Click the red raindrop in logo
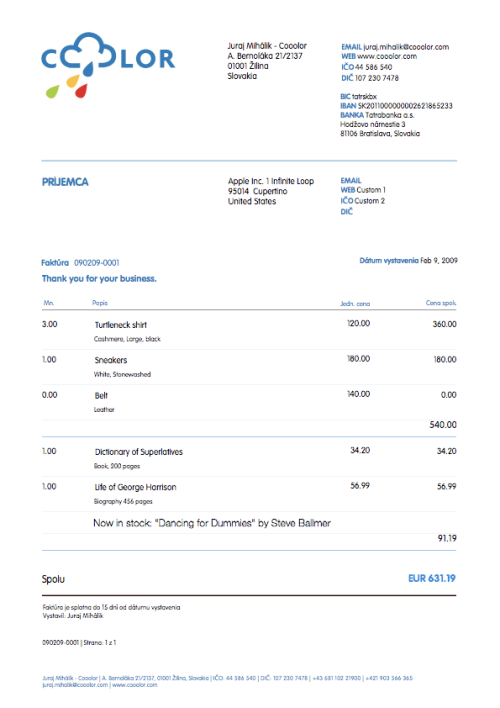Screen dimensions: 500x708 81,91
